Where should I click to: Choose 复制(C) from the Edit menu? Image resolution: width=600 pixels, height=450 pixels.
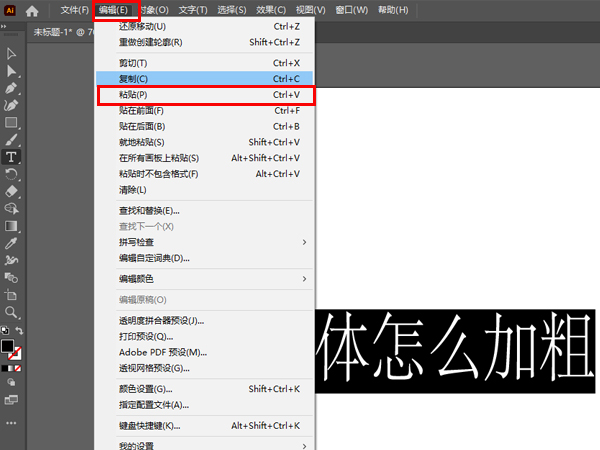coord(205,78)
